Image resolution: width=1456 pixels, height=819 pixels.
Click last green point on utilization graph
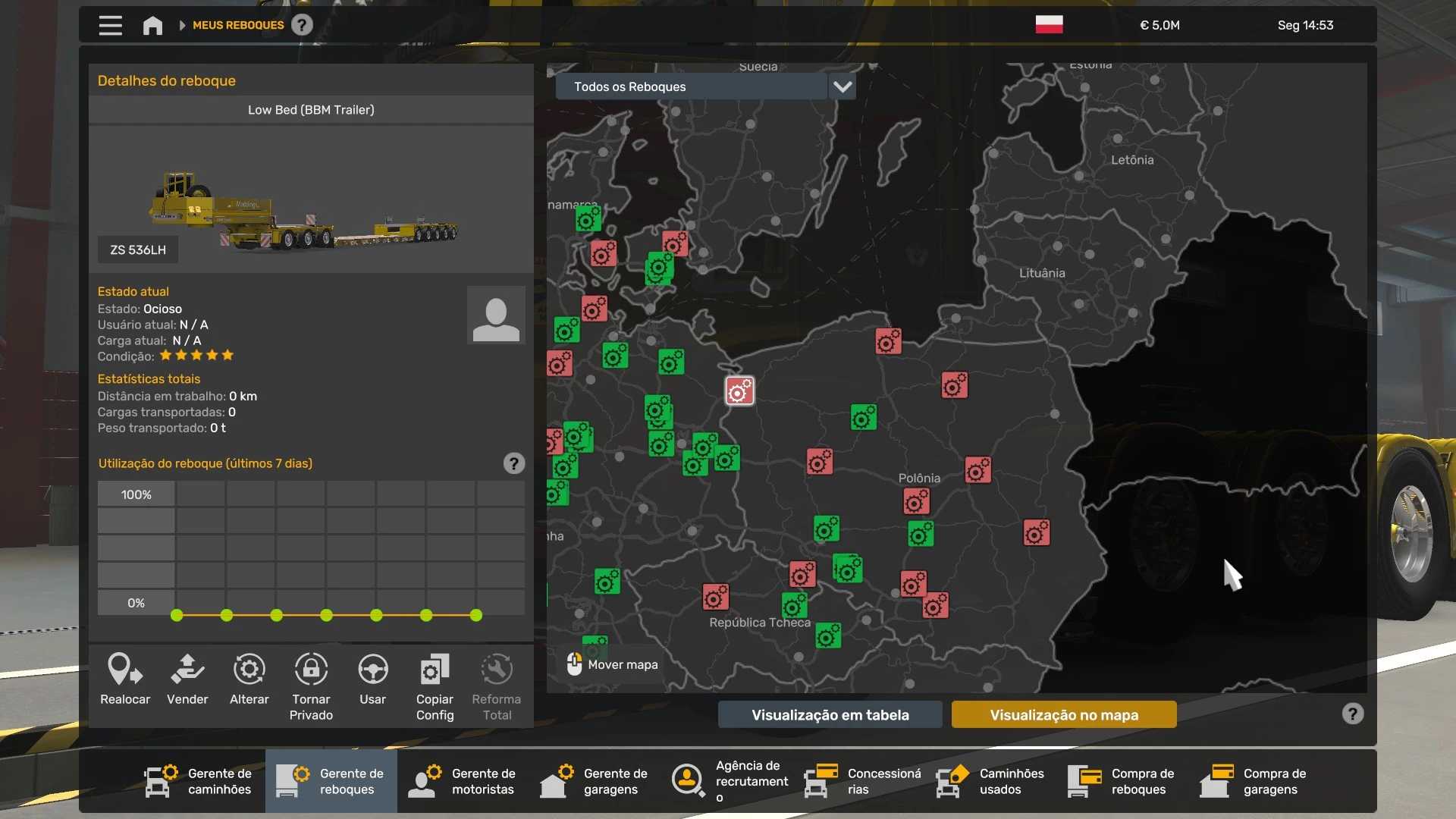(x=476, y=616)
